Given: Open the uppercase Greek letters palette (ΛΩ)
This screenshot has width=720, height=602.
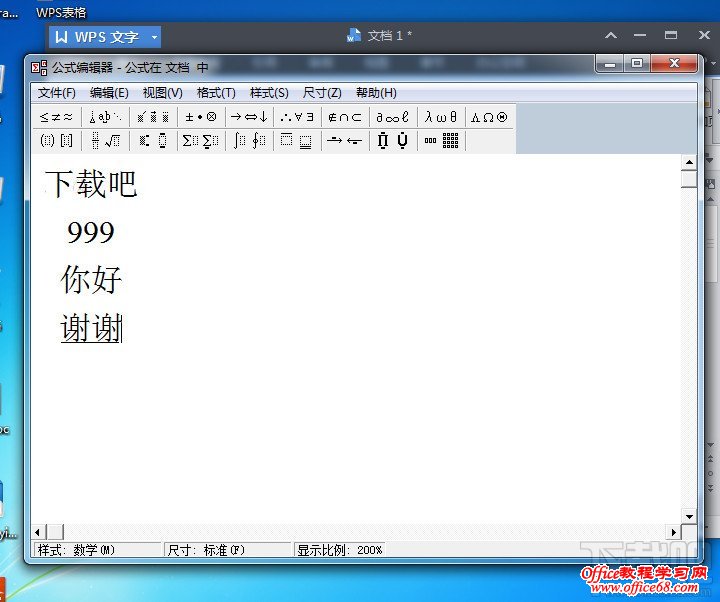Looking at the screenshot, I should click(x=489, y=117).
